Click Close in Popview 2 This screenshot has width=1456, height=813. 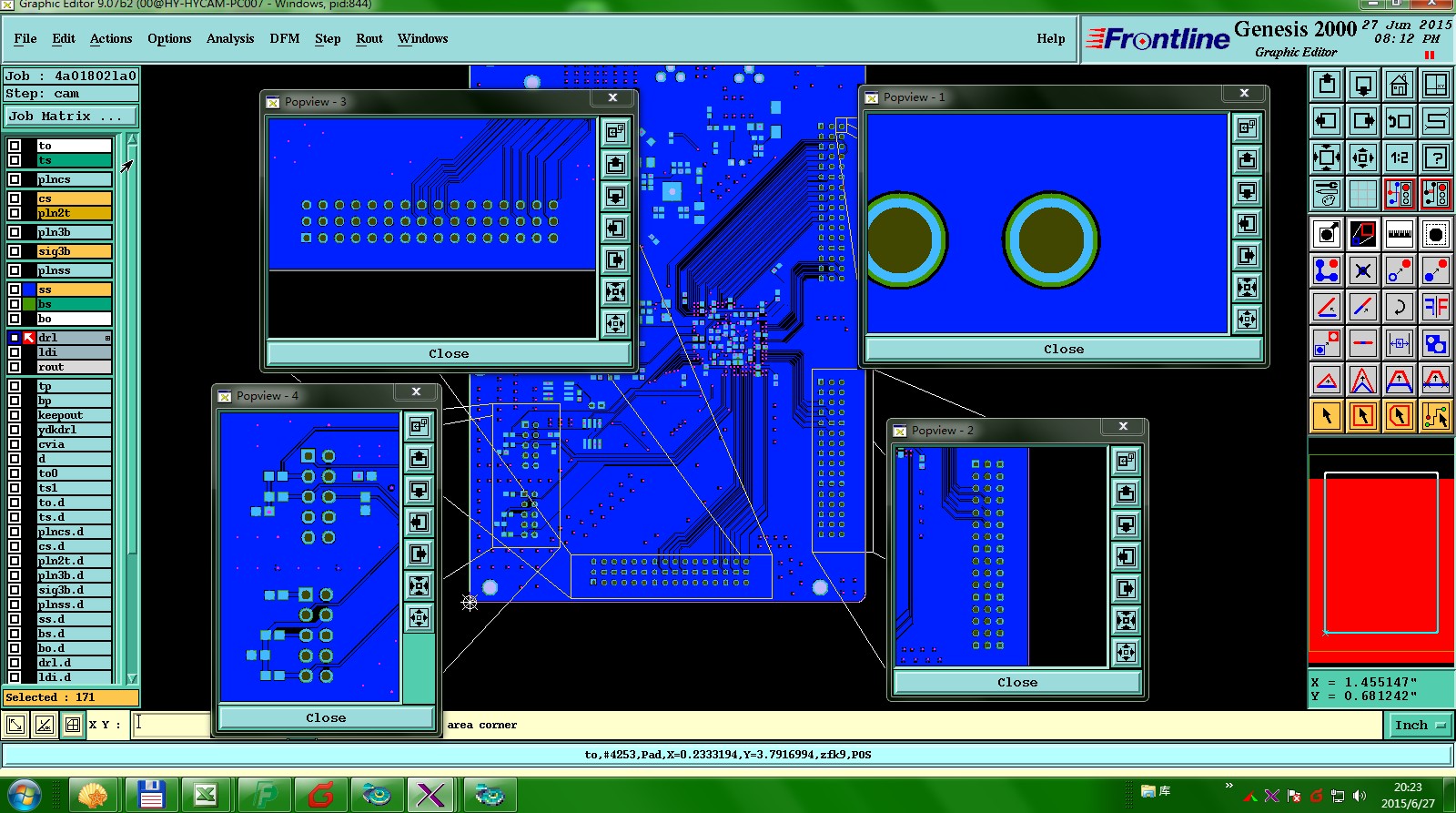click(x=1017, y=682)
